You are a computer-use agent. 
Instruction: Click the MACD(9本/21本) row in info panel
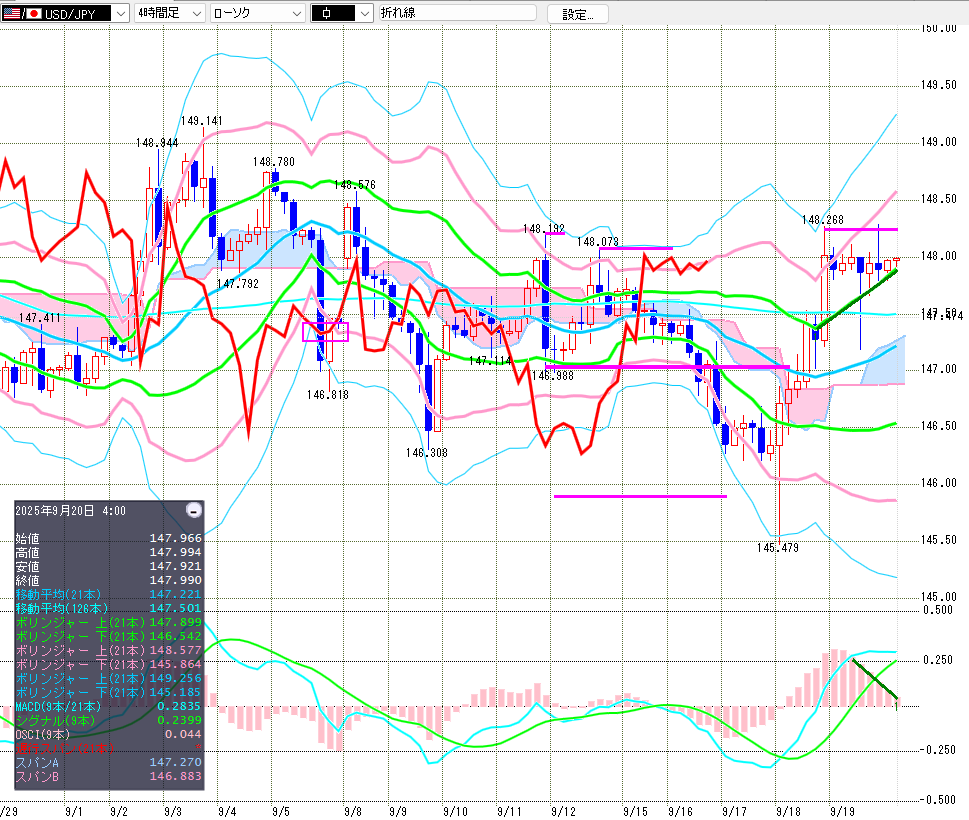tap(108, 706)
